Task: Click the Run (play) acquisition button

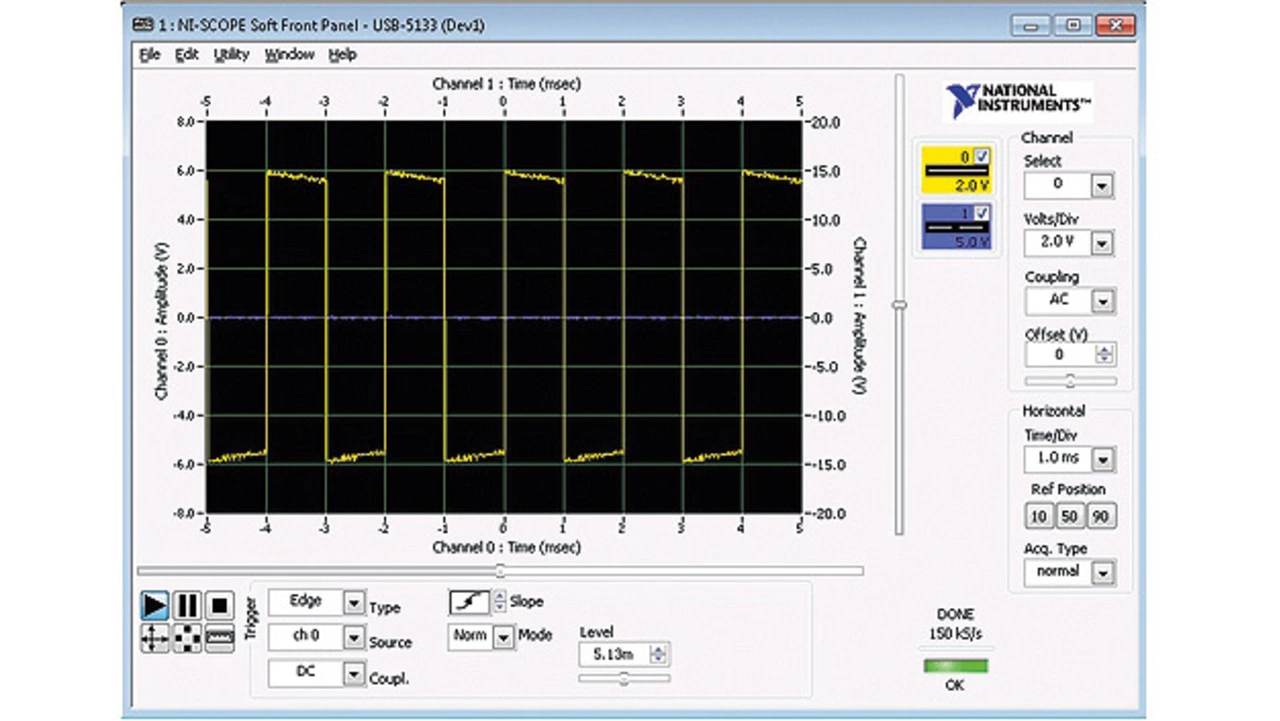Action: tap(154, 605)
